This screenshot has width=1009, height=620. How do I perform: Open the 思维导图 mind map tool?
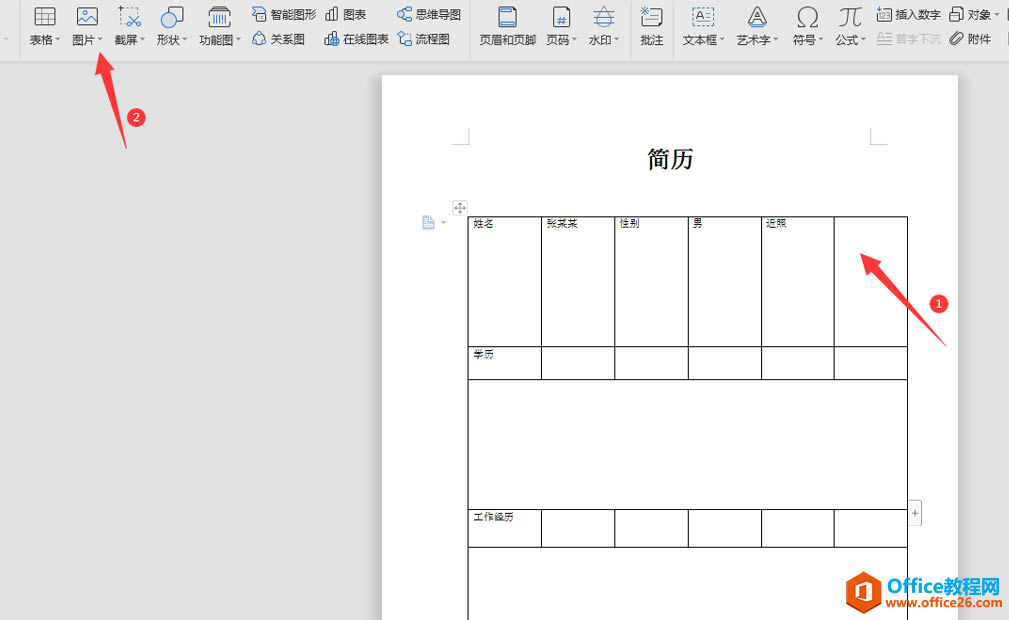coord(429,14)
